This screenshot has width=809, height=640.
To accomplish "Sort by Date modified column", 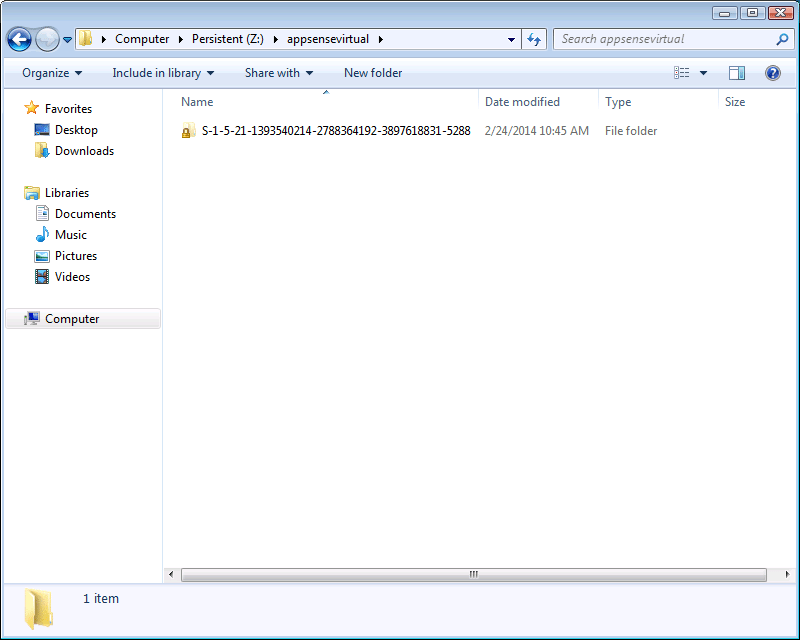I will coord(522,102).
